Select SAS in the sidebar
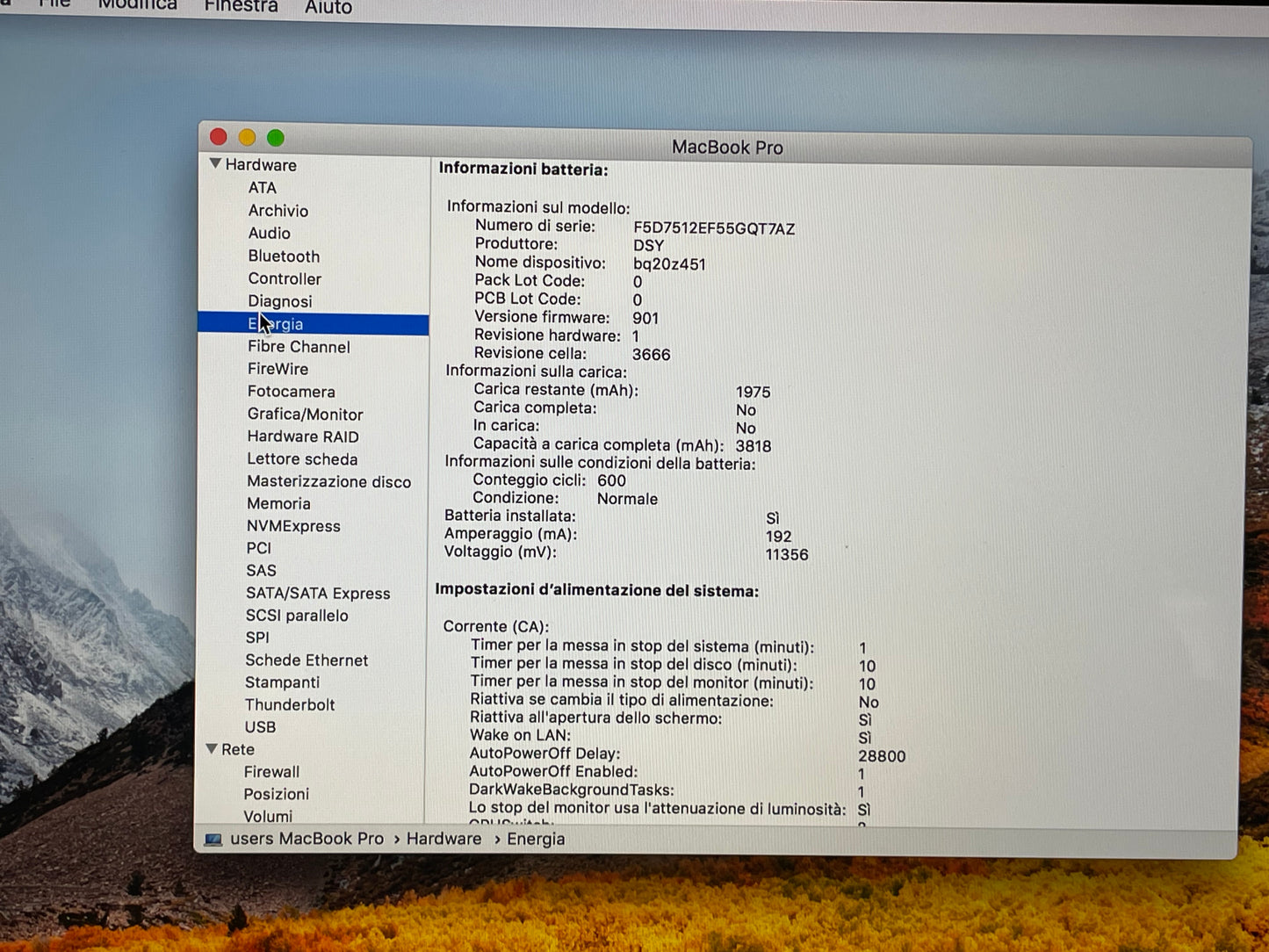 click(261, 571)
